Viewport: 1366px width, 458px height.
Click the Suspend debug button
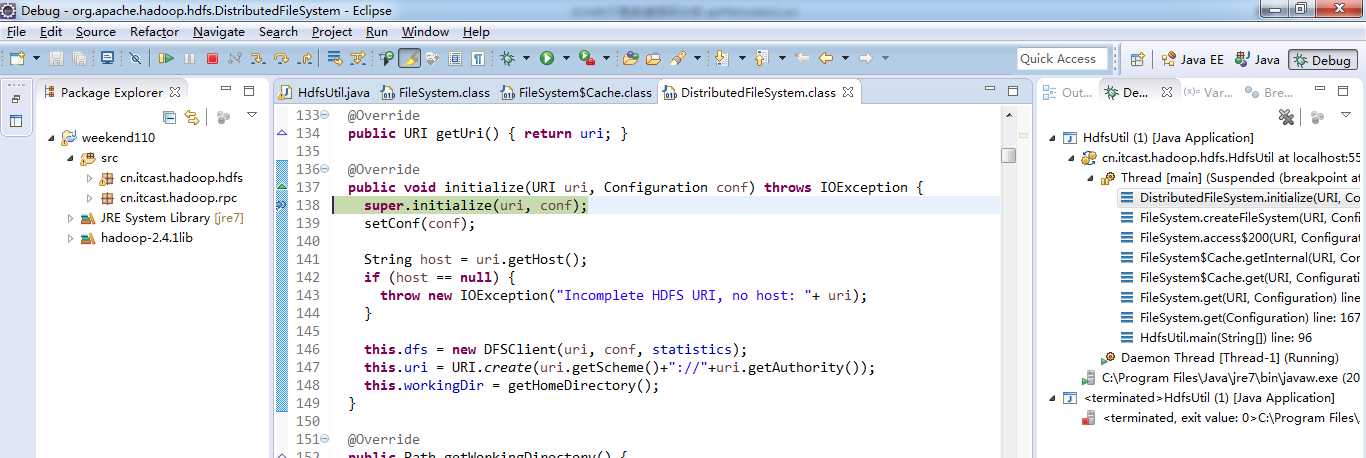189,58
